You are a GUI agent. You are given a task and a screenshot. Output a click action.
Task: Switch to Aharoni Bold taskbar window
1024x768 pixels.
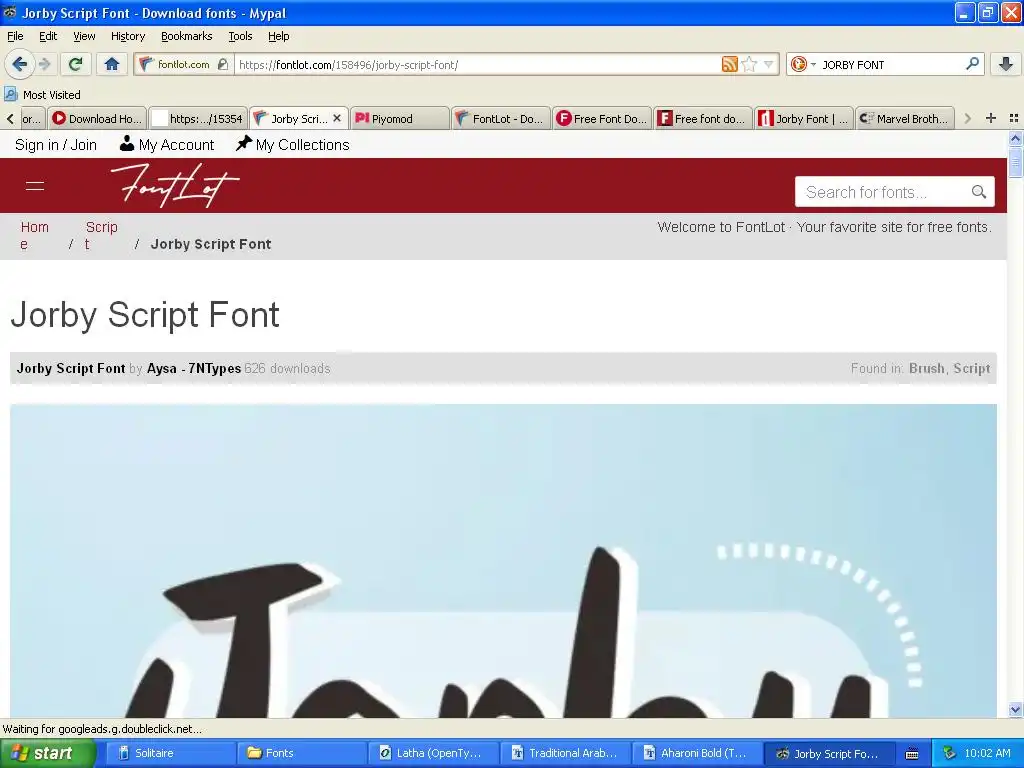tap(697, 753)
